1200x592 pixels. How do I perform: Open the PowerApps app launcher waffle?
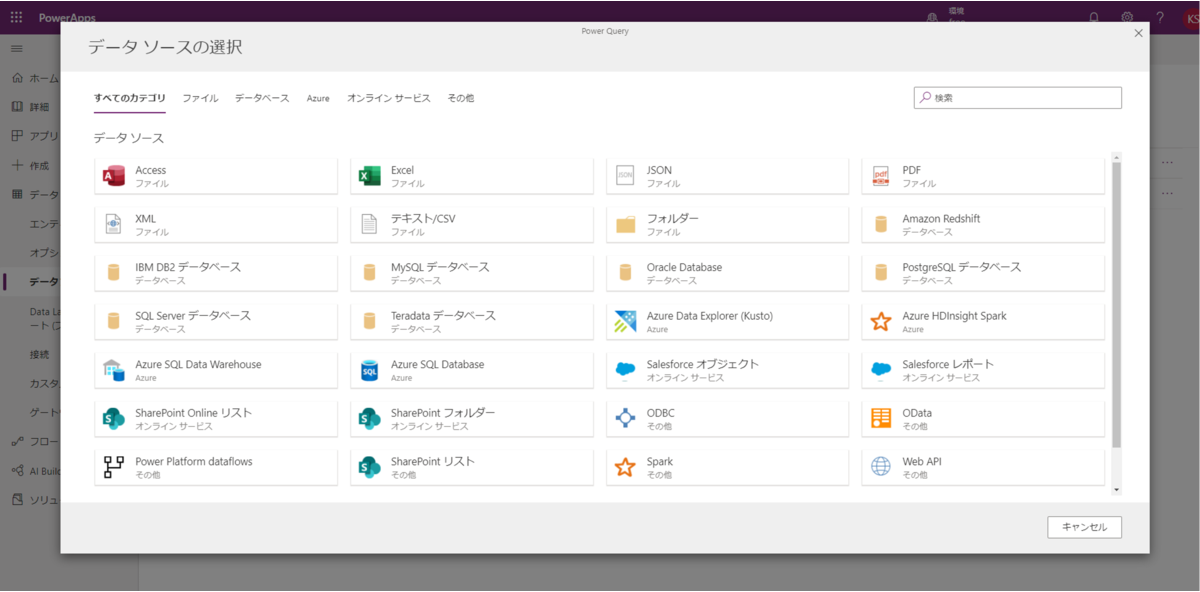(16, 18)
